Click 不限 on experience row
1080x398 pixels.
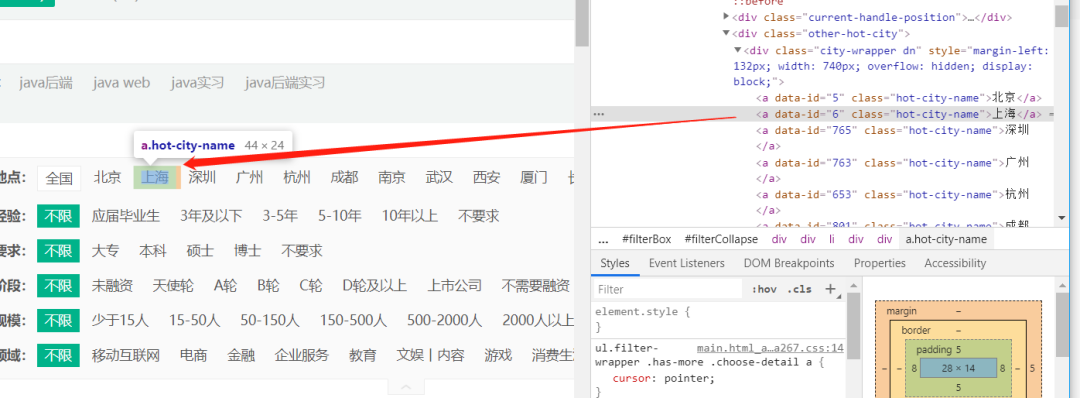click(59, 216)
